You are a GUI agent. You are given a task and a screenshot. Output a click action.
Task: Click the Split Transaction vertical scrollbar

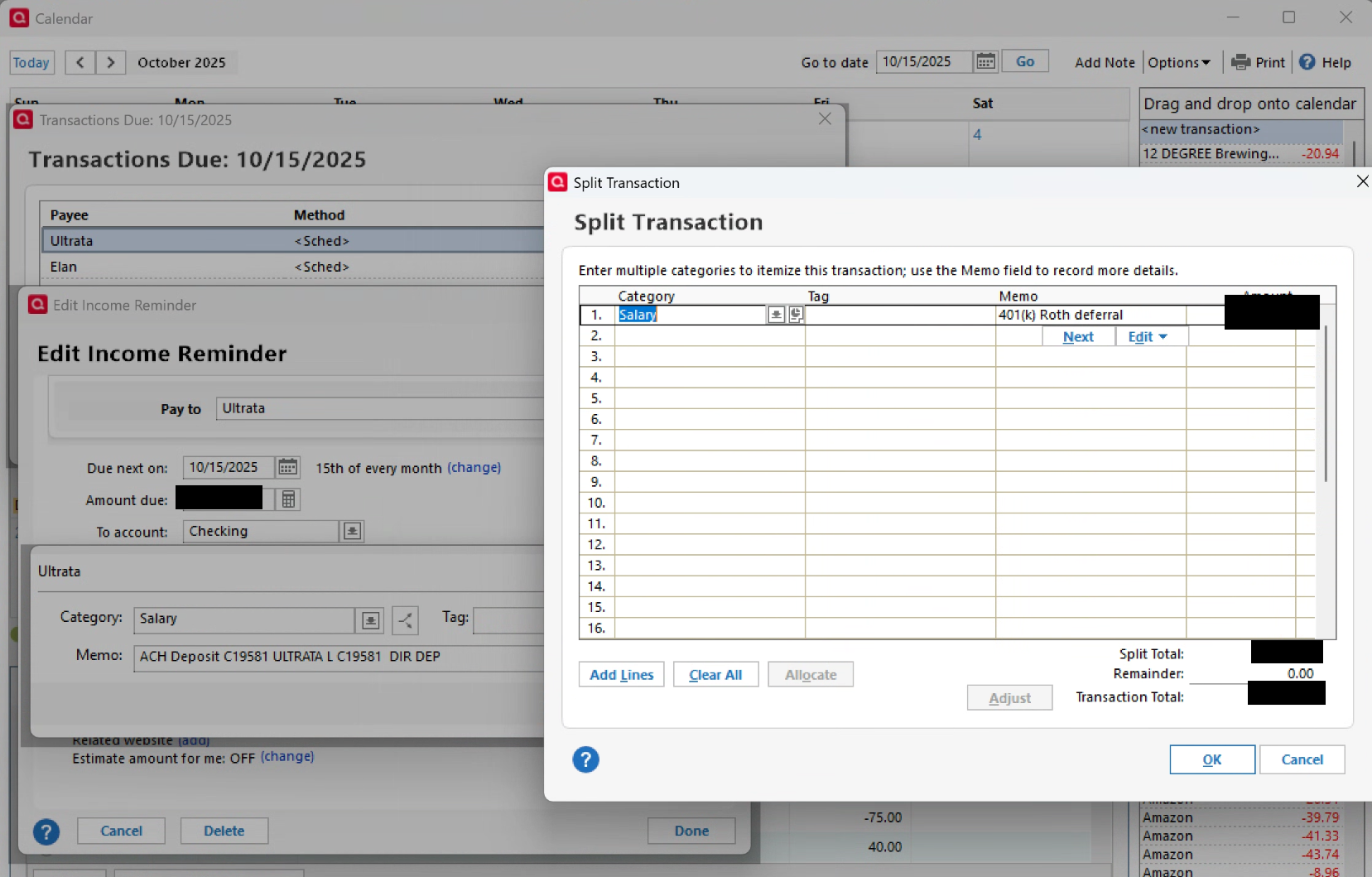[1326, 403]
